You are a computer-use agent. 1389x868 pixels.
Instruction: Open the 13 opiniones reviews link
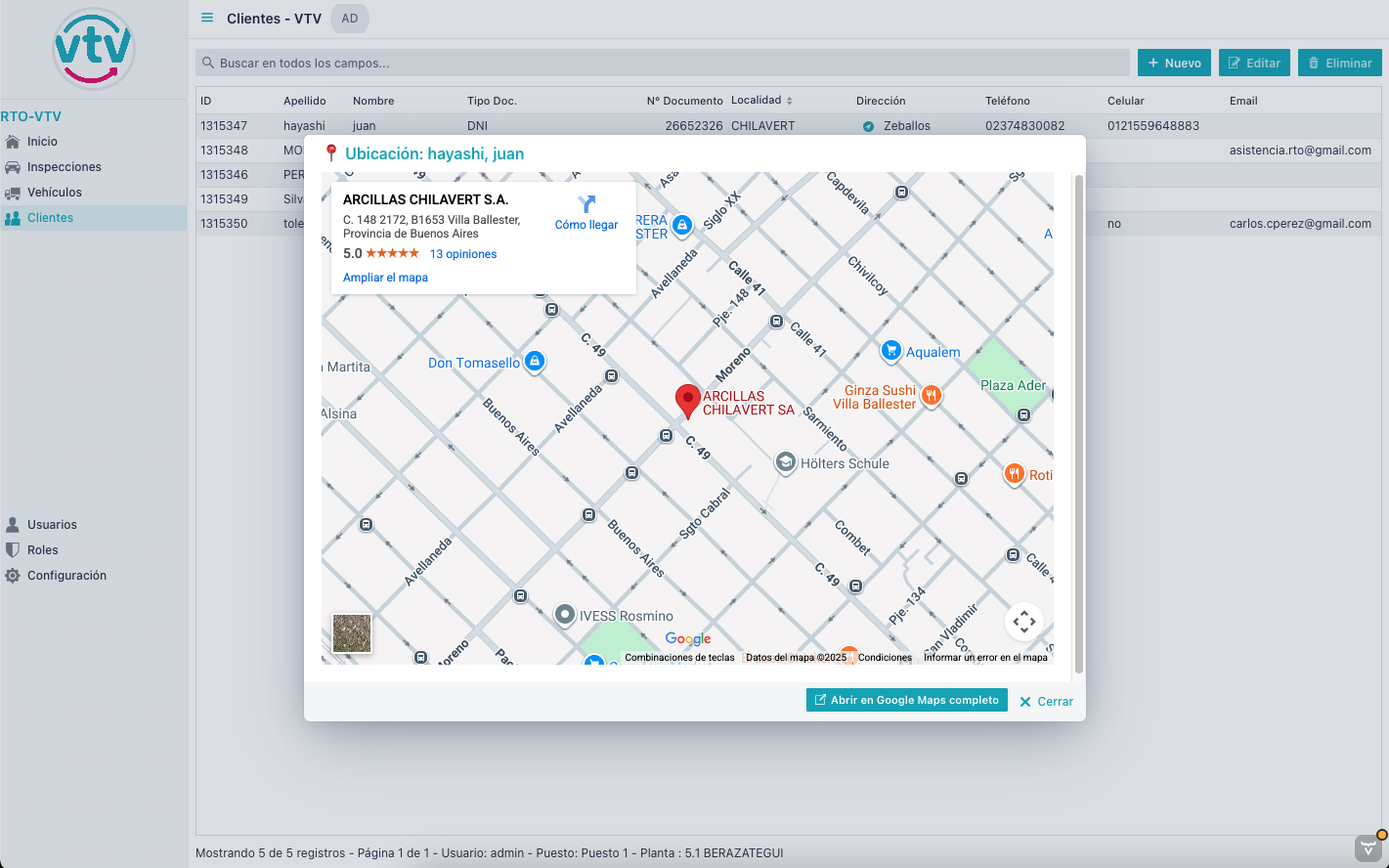click(463, 254)
